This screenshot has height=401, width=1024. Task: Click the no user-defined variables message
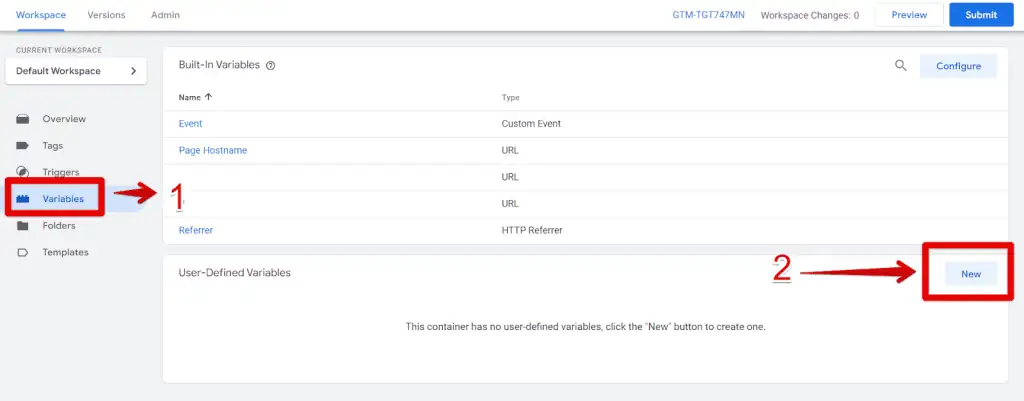(x=585, y=327)
